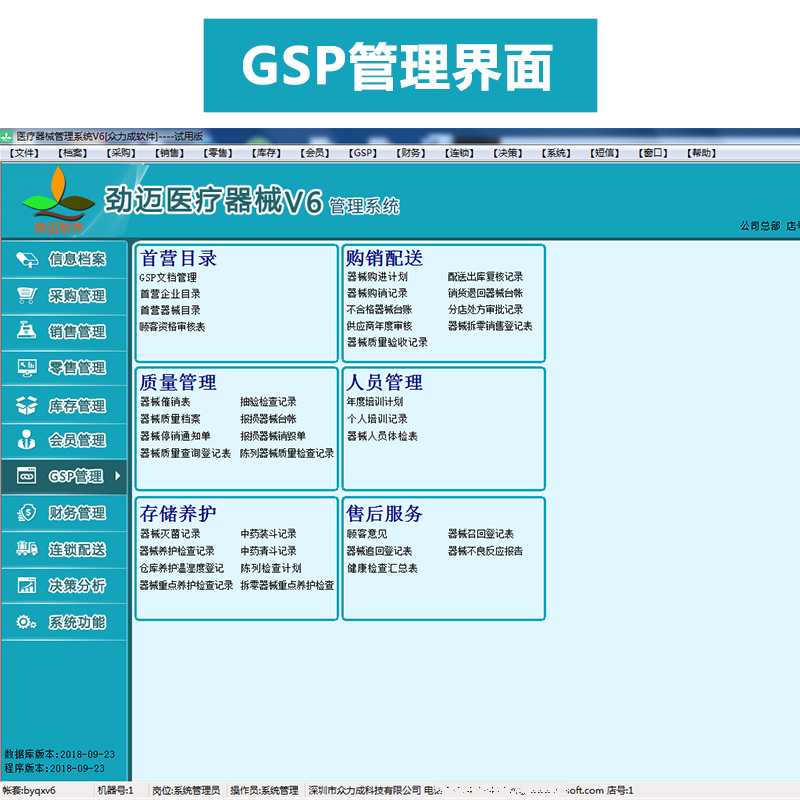Expand the GSP管理 arrow in the sidebar

118,476
